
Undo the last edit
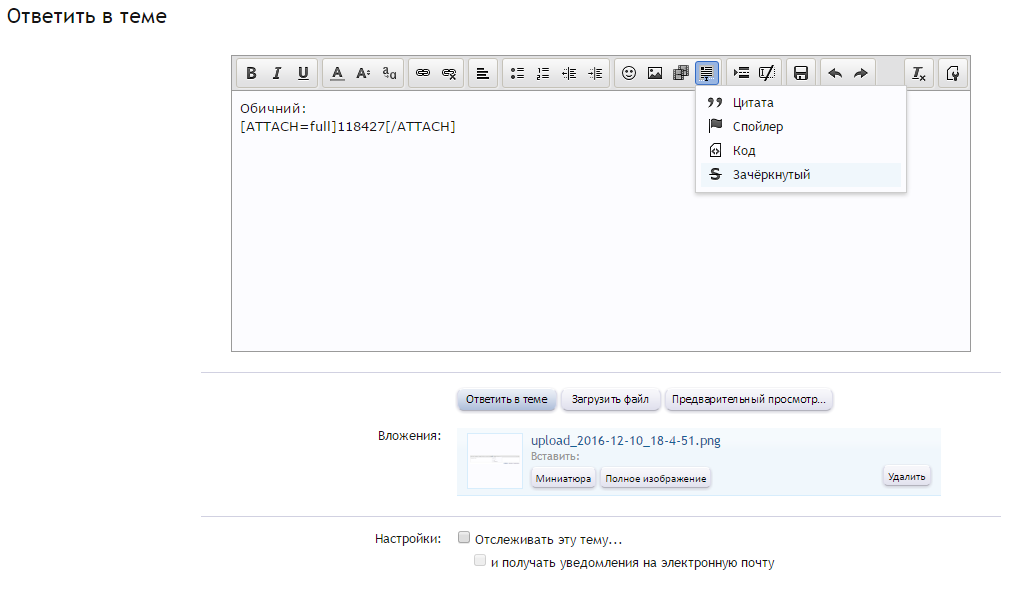835,73
